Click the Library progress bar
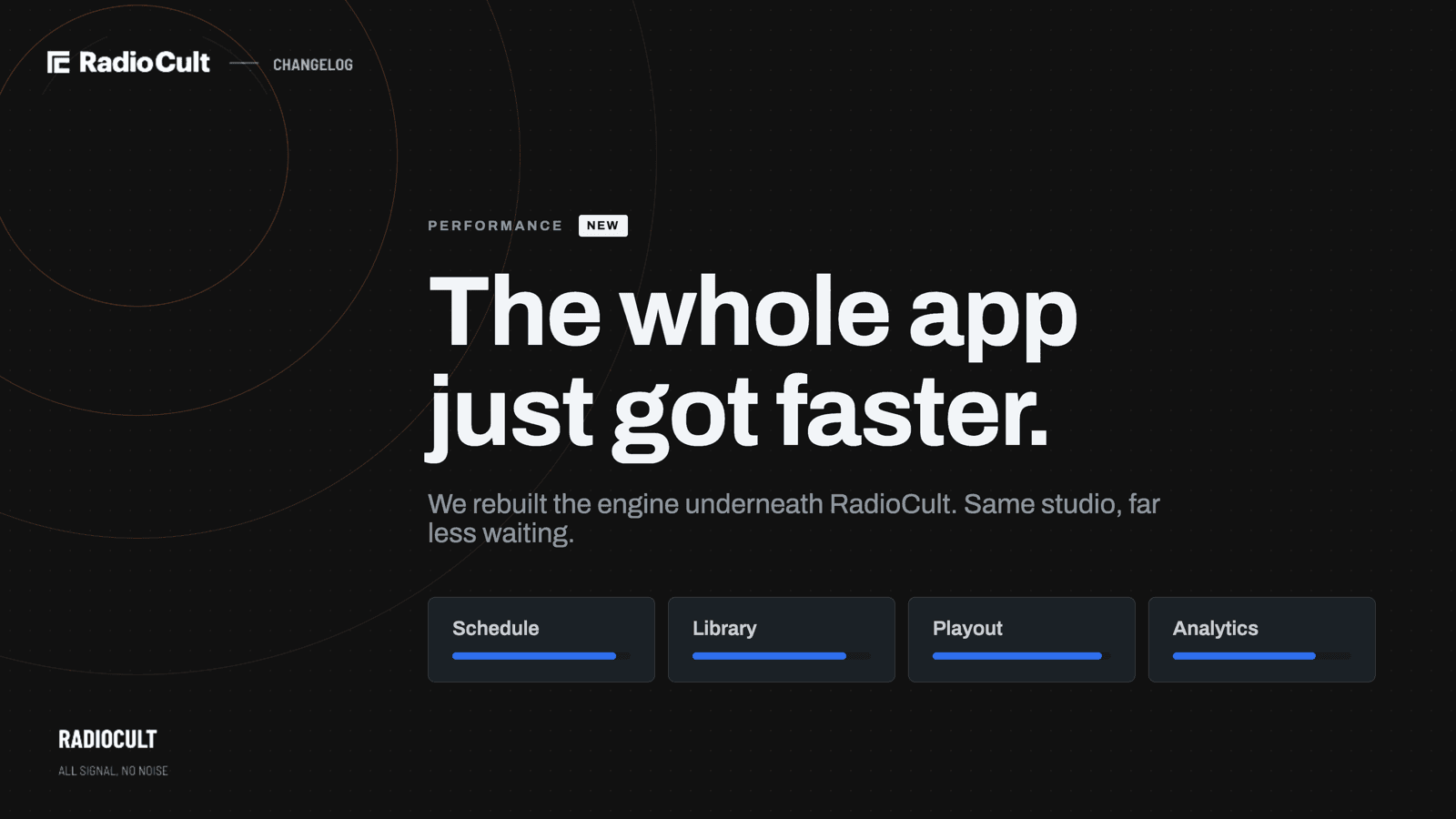This screenshot has width=1456, height=819. click(782, 656)
